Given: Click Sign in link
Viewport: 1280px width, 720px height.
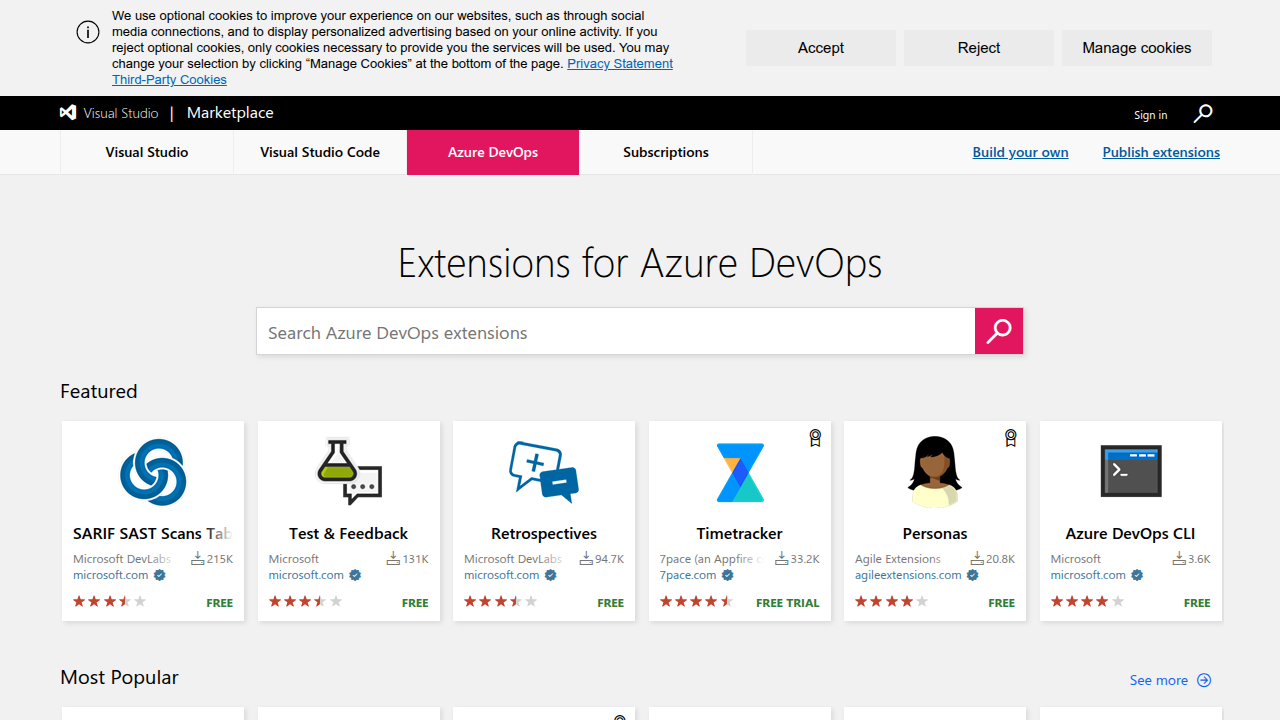Looking at the screenshot, I should point(1150,115).
